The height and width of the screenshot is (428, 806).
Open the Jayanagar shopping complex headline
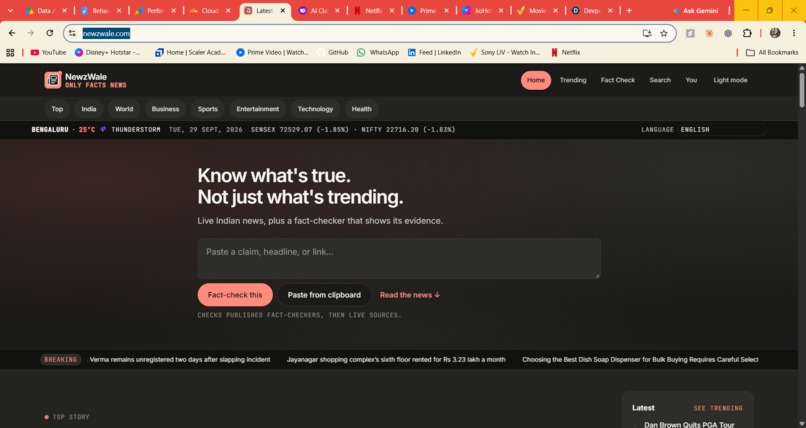coord(396,360)
